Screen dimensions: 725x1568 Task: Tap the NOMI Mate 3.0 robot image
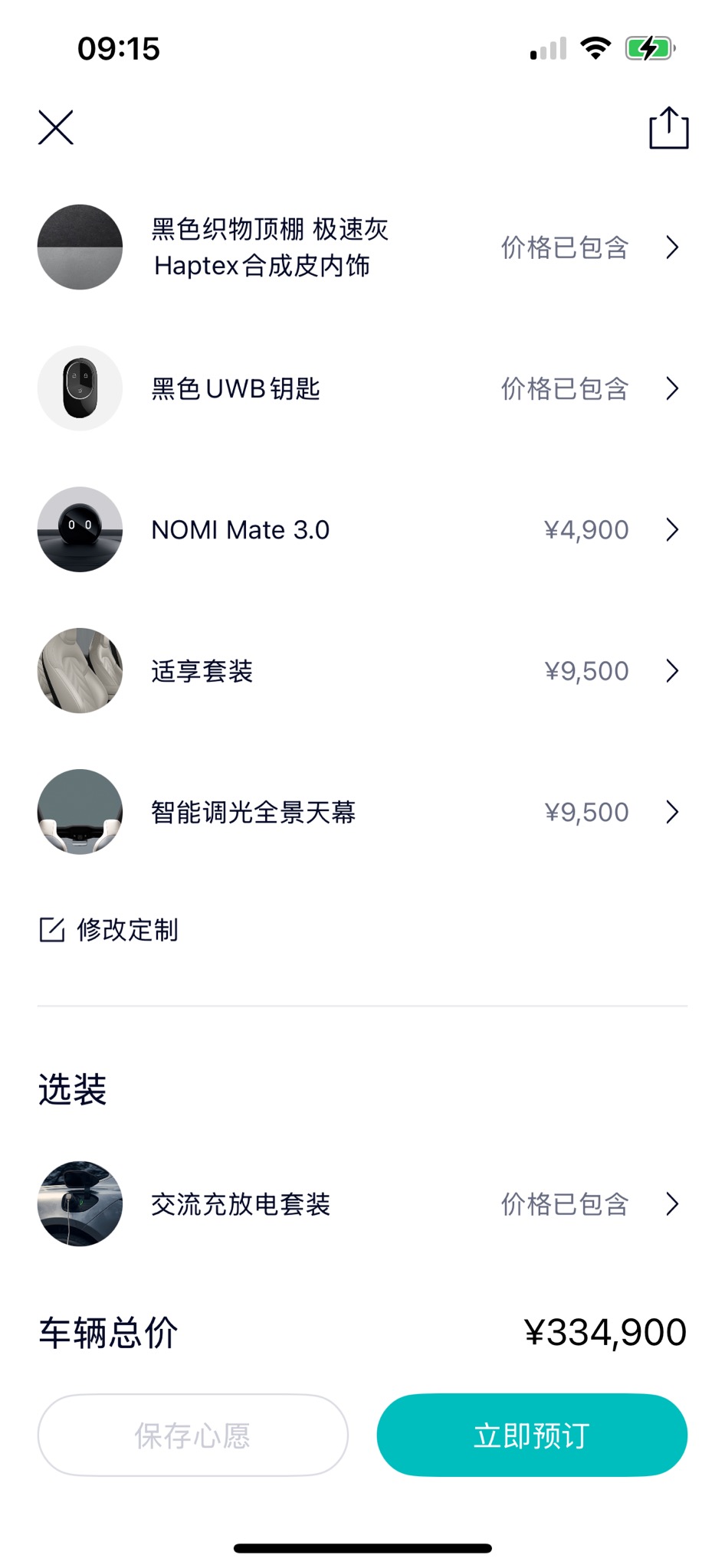pos(80,529)
